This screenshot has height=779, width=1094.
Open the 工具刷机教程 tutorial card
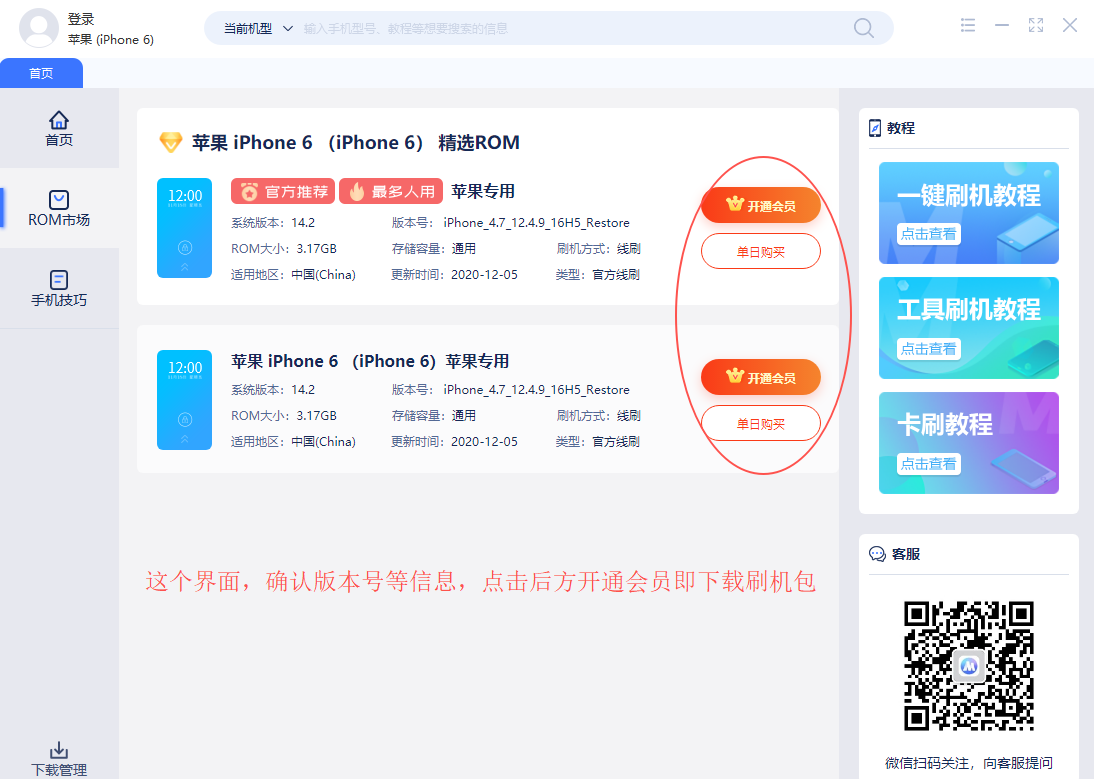968,328
